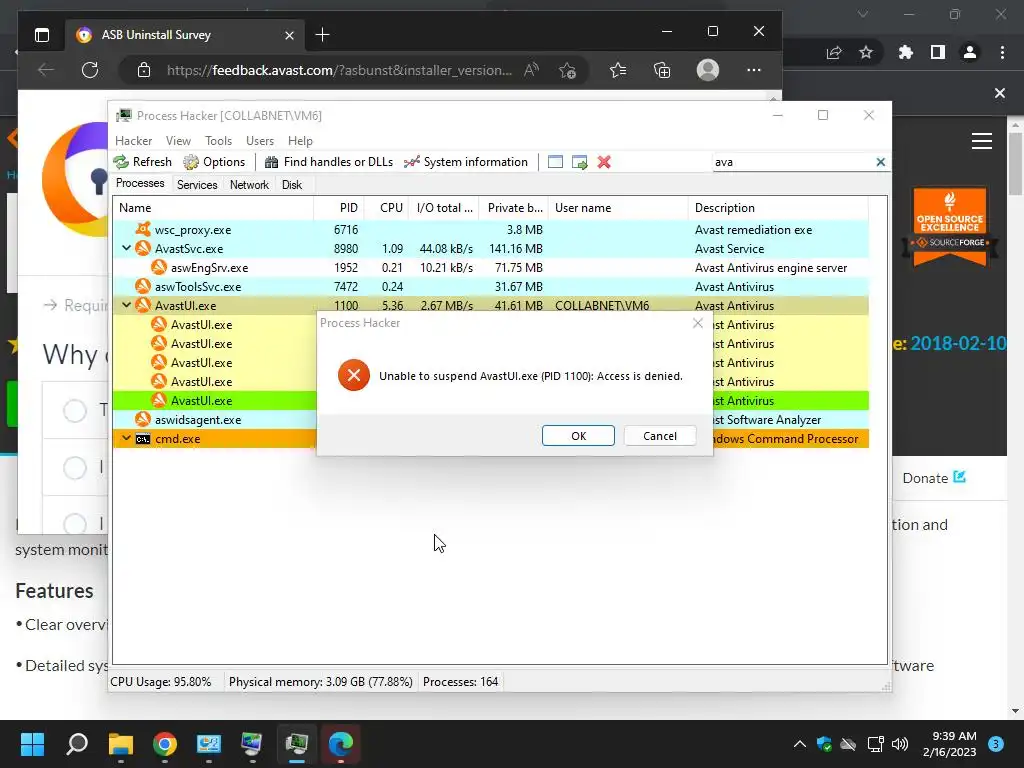Switch to the Network tab

pos(249,185)
